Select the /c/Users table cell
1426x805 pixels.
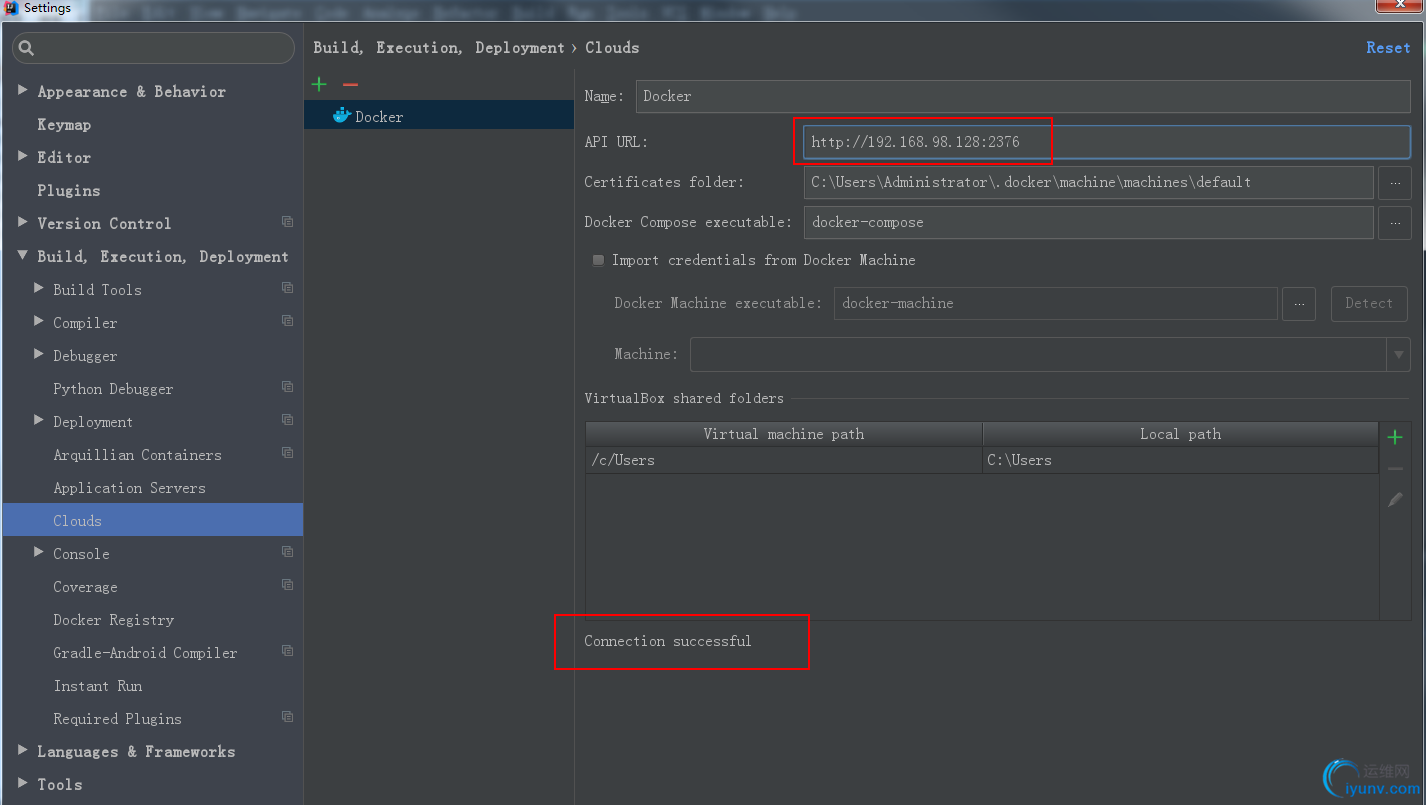click(x=784, y=460)
